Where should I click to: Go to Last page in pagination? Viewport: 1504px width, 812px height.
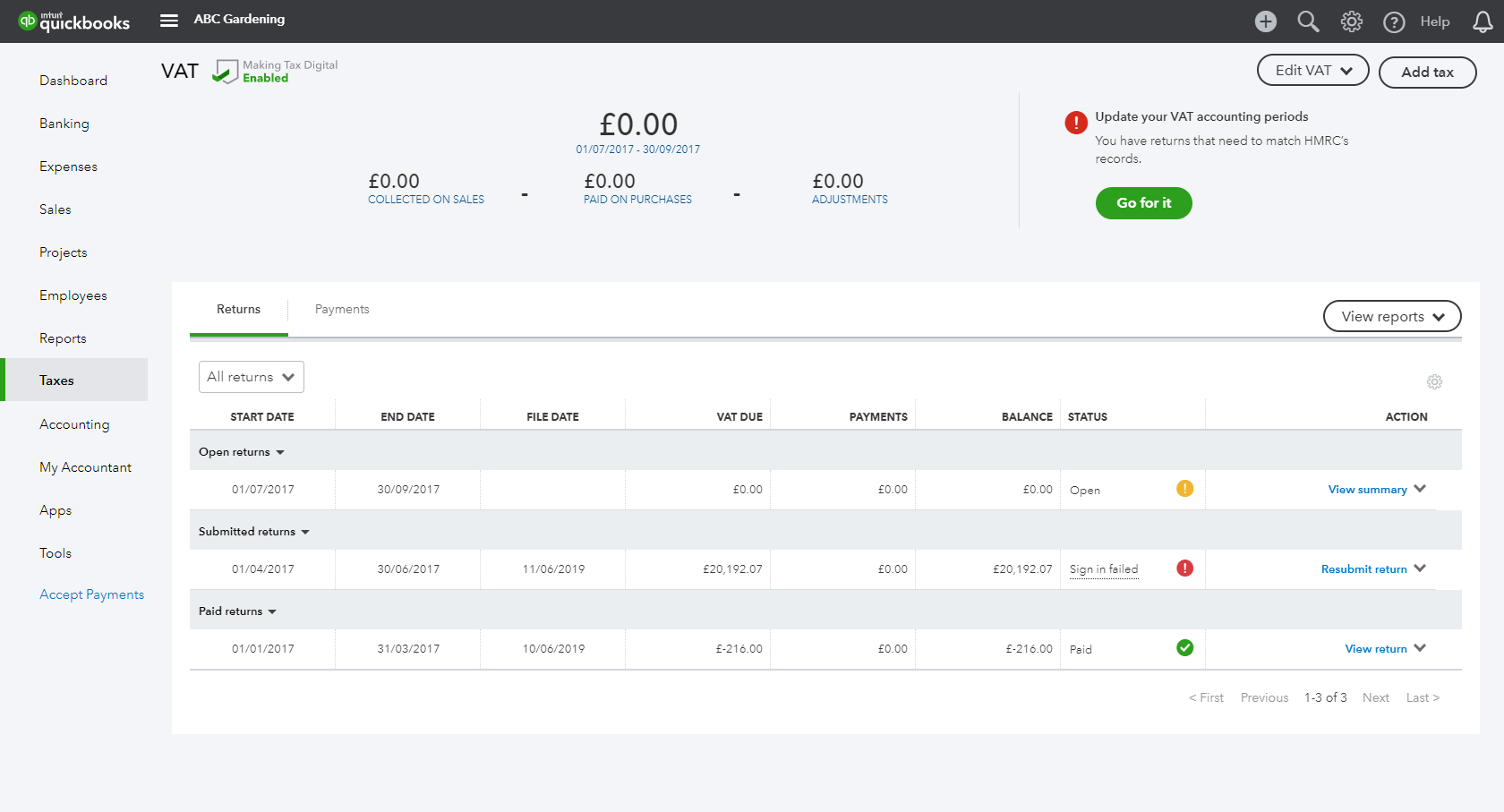[1423, 697]
